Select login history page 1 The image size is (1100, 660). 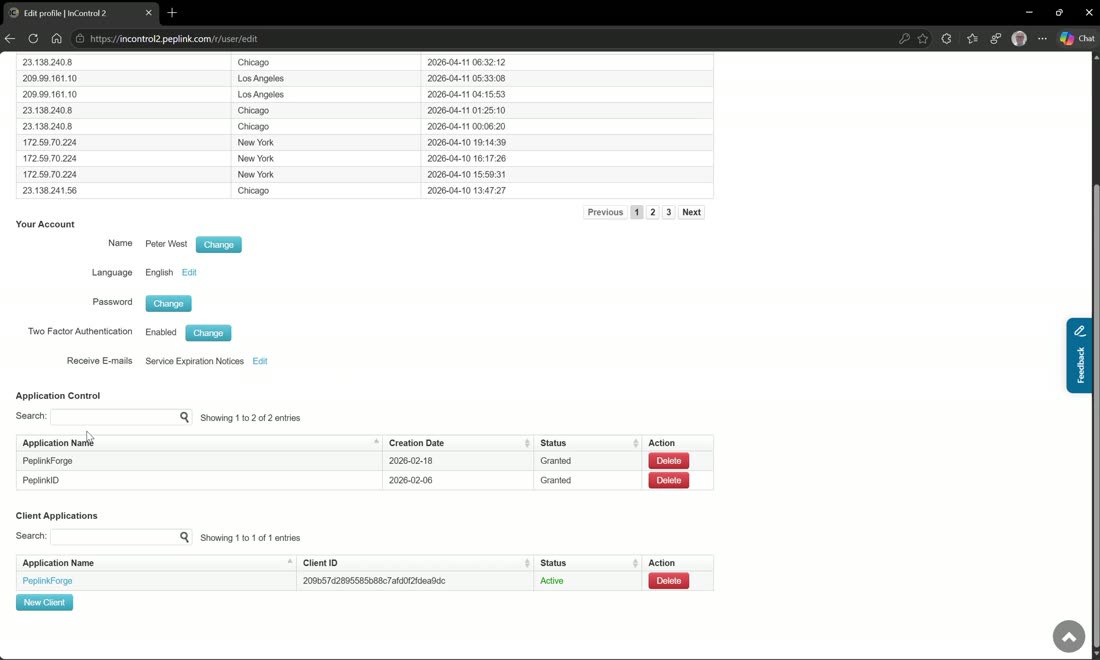click(x=636, y=212)
